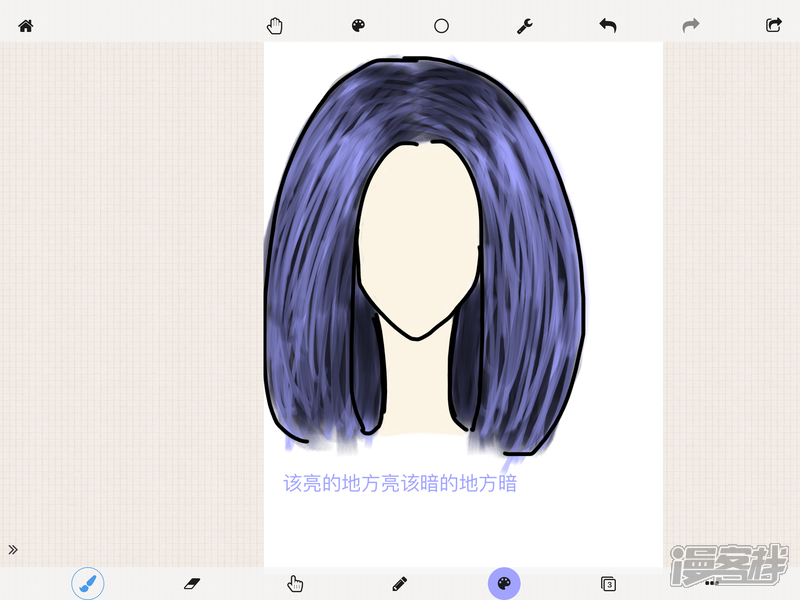This screenshot has height=600, width=800.
Task: Open the wrench settings tool
Action: click(x=524, y=26)
